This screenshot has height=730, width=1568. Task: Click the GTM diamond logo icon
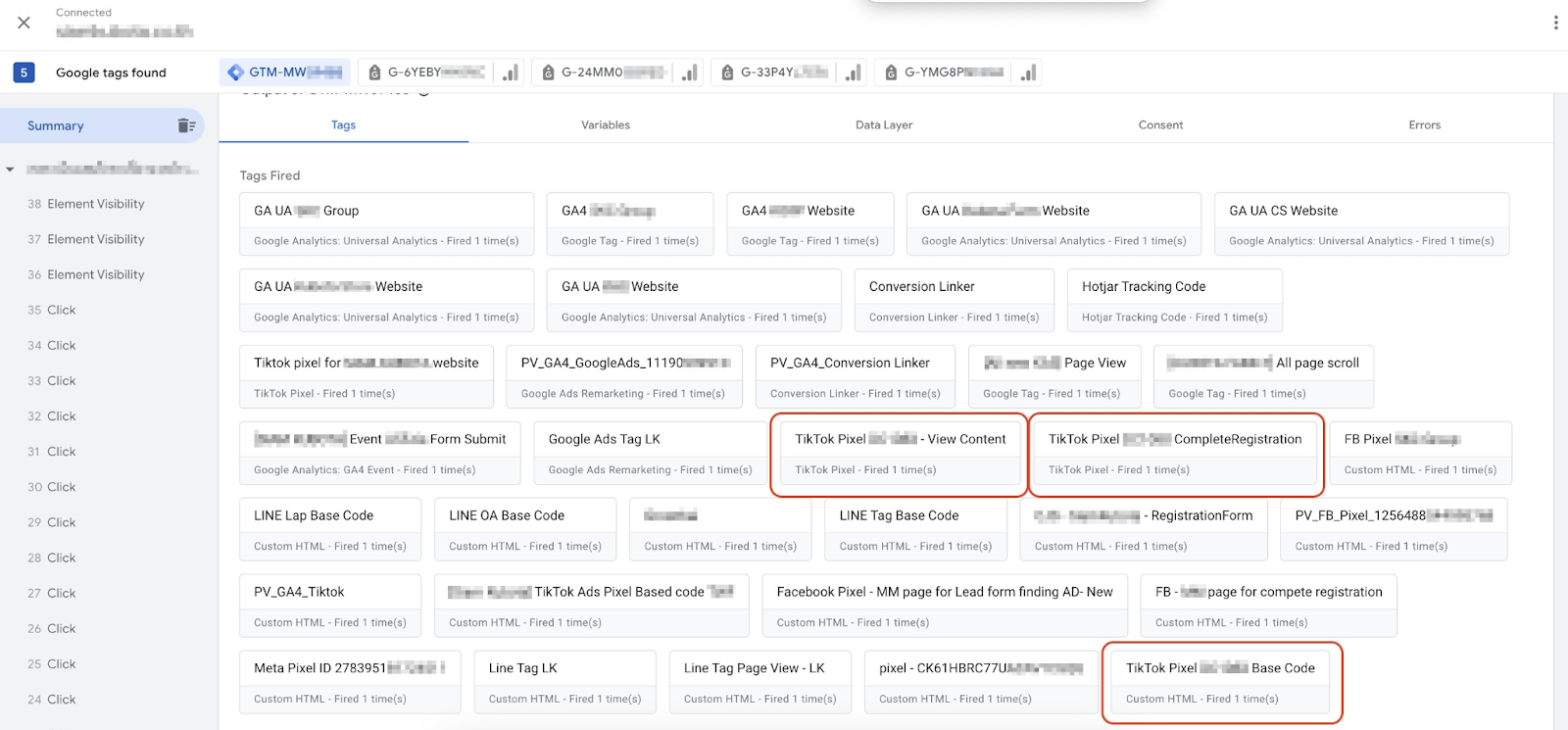235,73
